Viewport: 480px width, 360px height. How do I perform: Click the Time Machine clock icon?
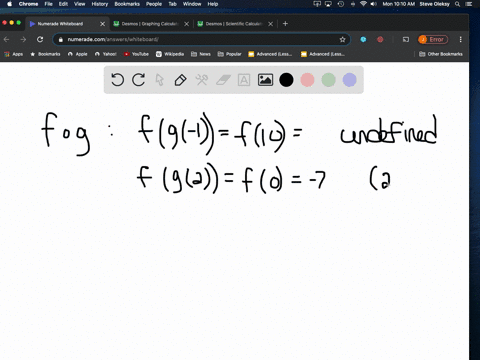(341, 4)
